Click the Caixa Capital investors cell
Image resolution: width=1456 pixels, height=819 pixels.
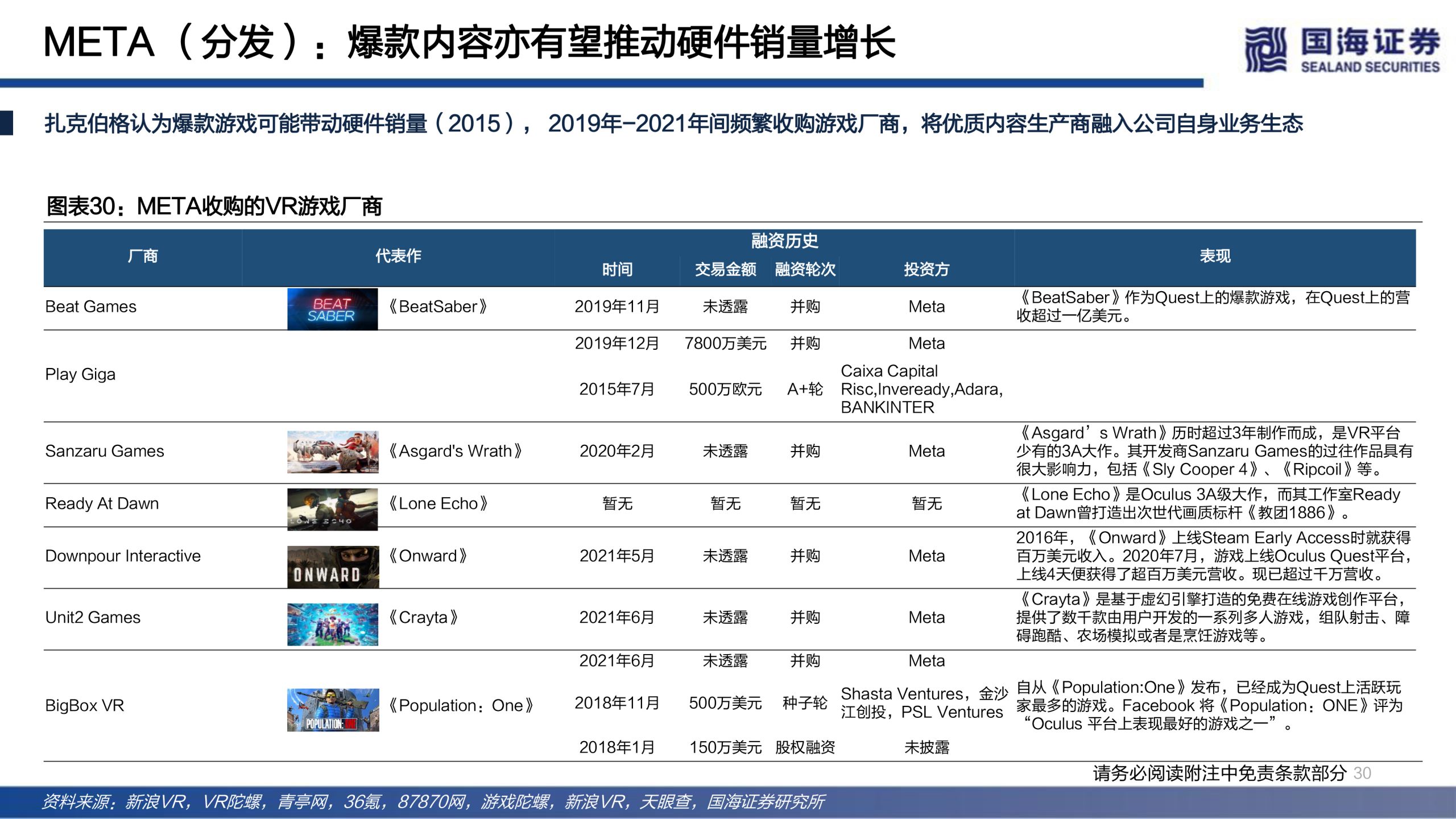[x=922, y=389]
